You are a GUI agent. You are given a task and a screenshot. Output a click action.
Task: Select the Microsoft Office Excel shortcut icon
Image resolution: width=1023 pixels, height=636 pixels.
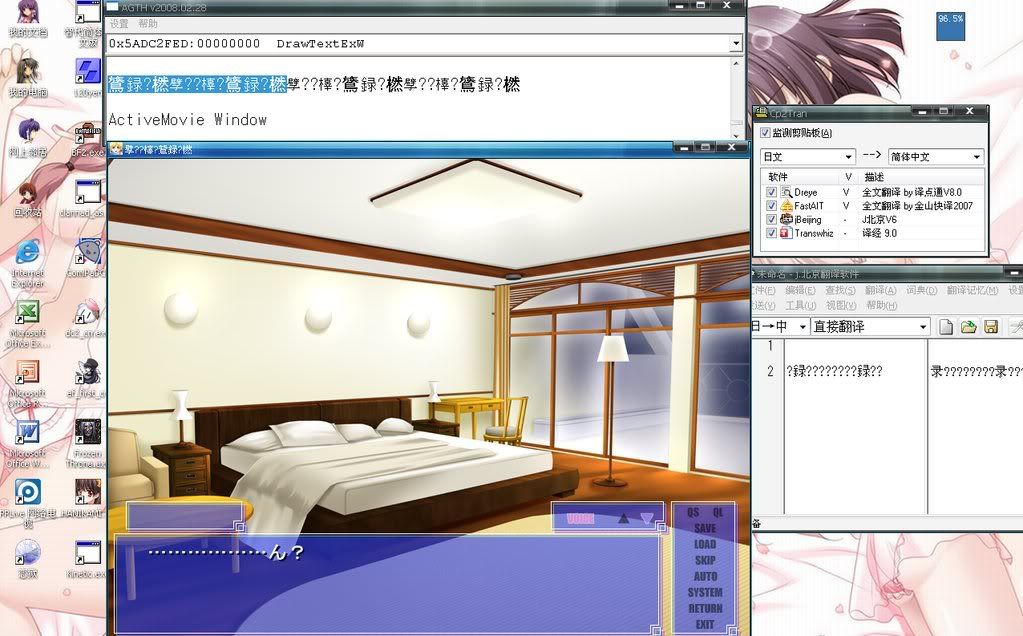27,313
